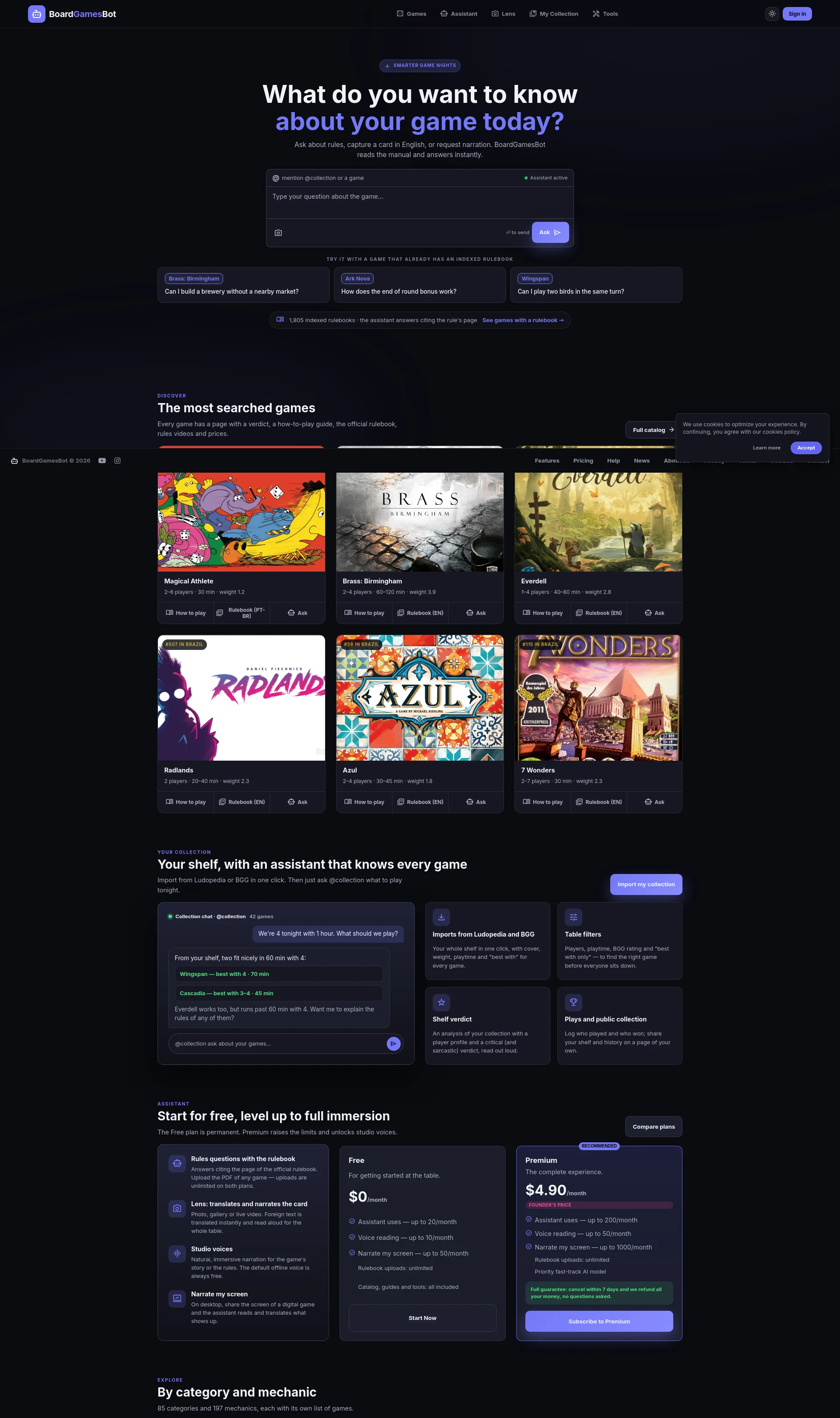840x1418 pixels.
Task: Open the Tools nav item
Action: (x=605, y=14)
